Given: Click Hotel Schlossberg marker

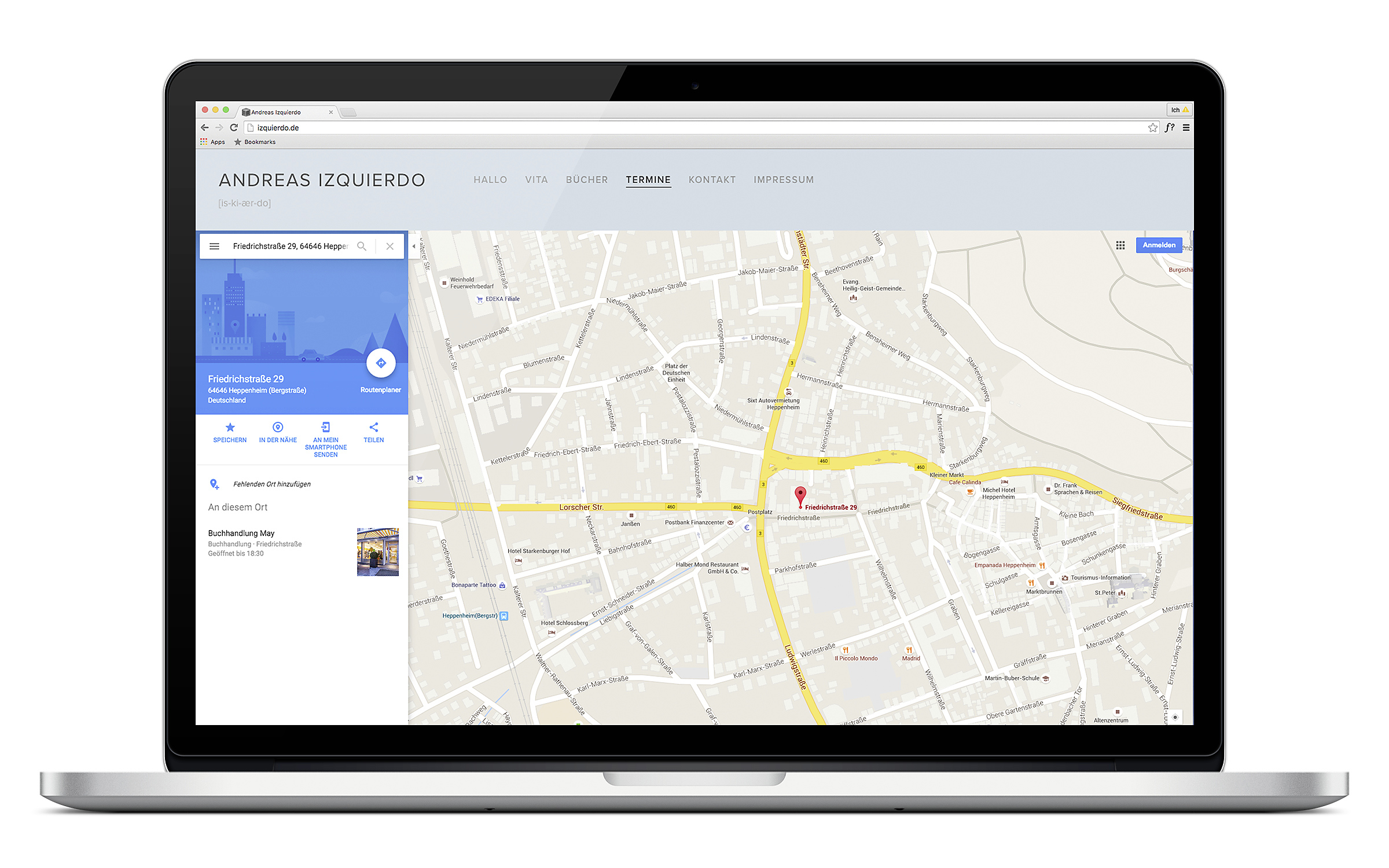Looking at the screenshot, I should point(552,632).
